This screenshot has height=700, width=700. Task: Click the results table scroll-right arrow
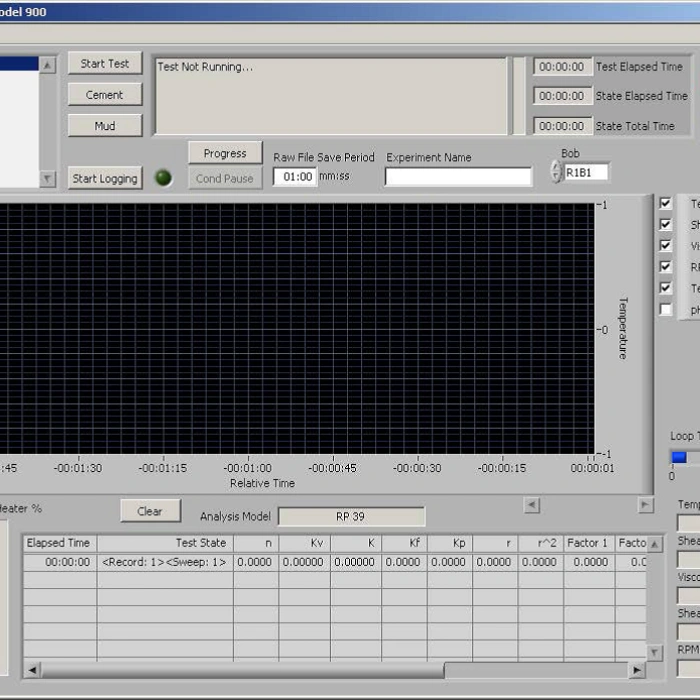637,670
